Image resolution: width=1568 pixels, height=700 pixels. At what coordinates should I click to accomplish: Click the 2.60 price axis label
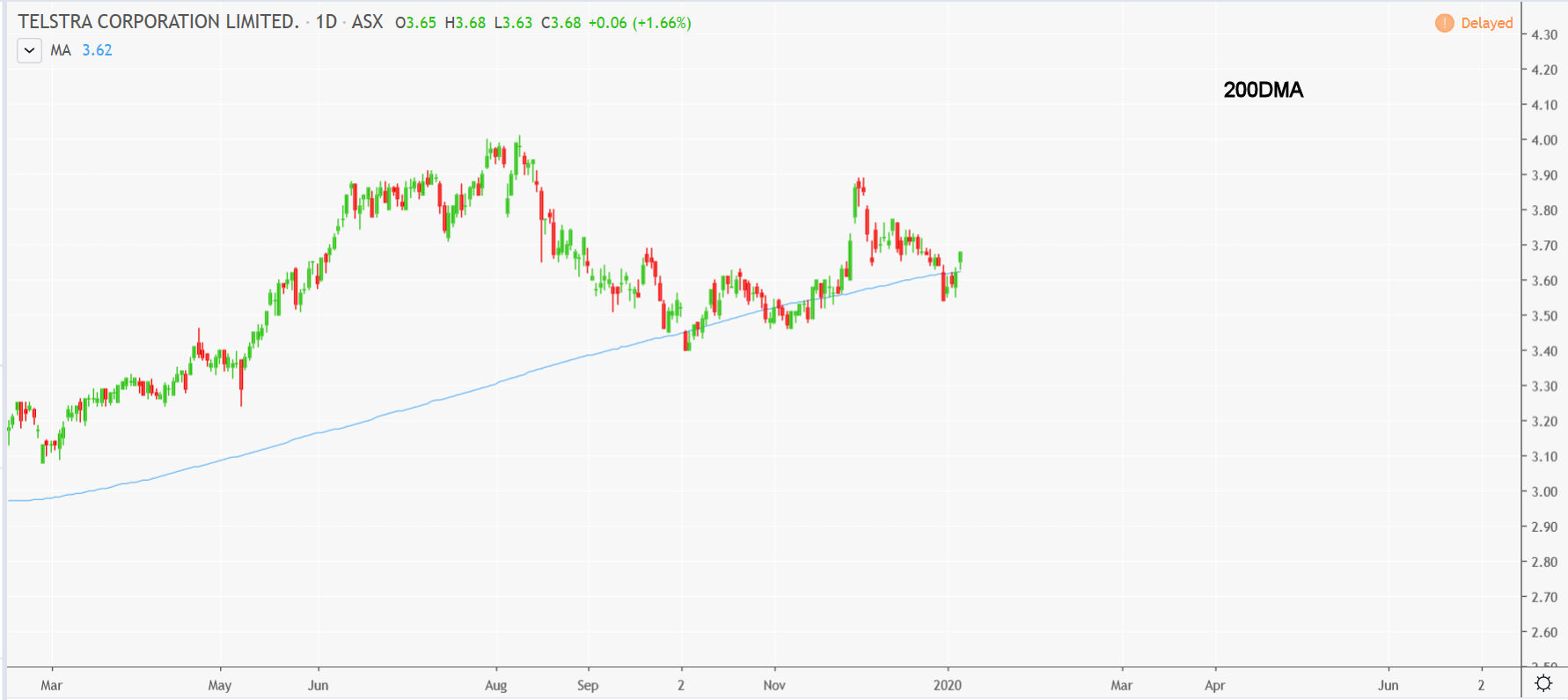1544,632
